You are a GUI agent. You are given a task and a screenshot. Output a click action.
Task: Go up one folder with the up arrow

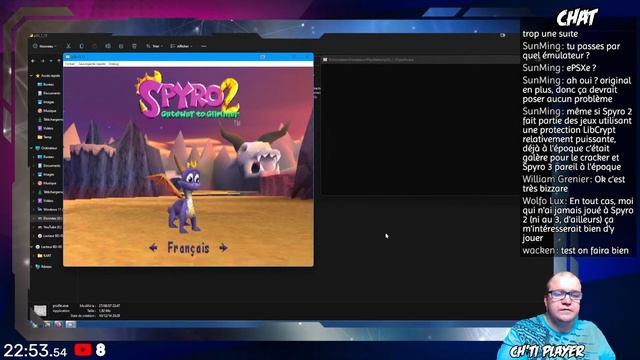pos(59,61)
